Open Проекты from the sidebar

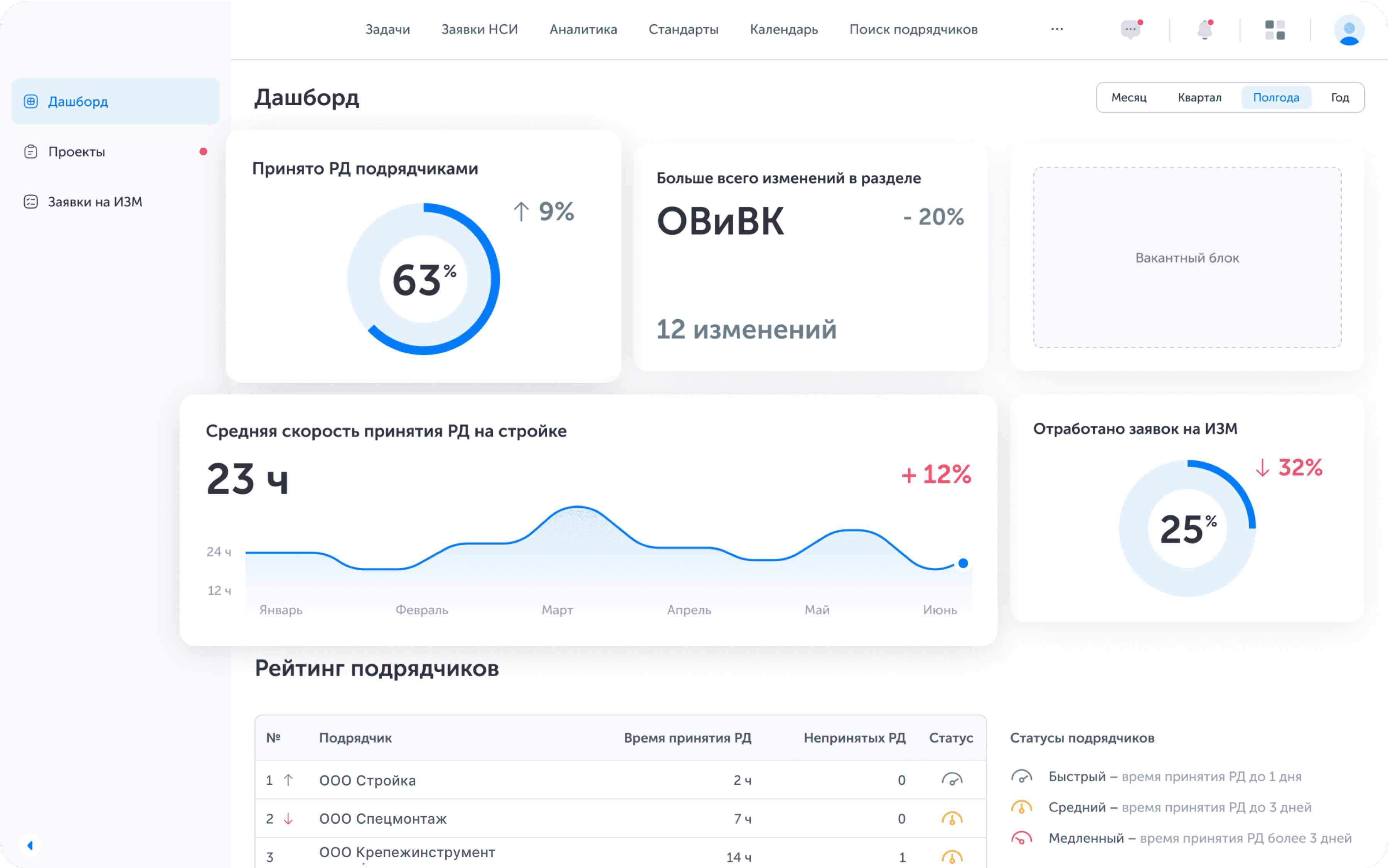tap(76, 152)
